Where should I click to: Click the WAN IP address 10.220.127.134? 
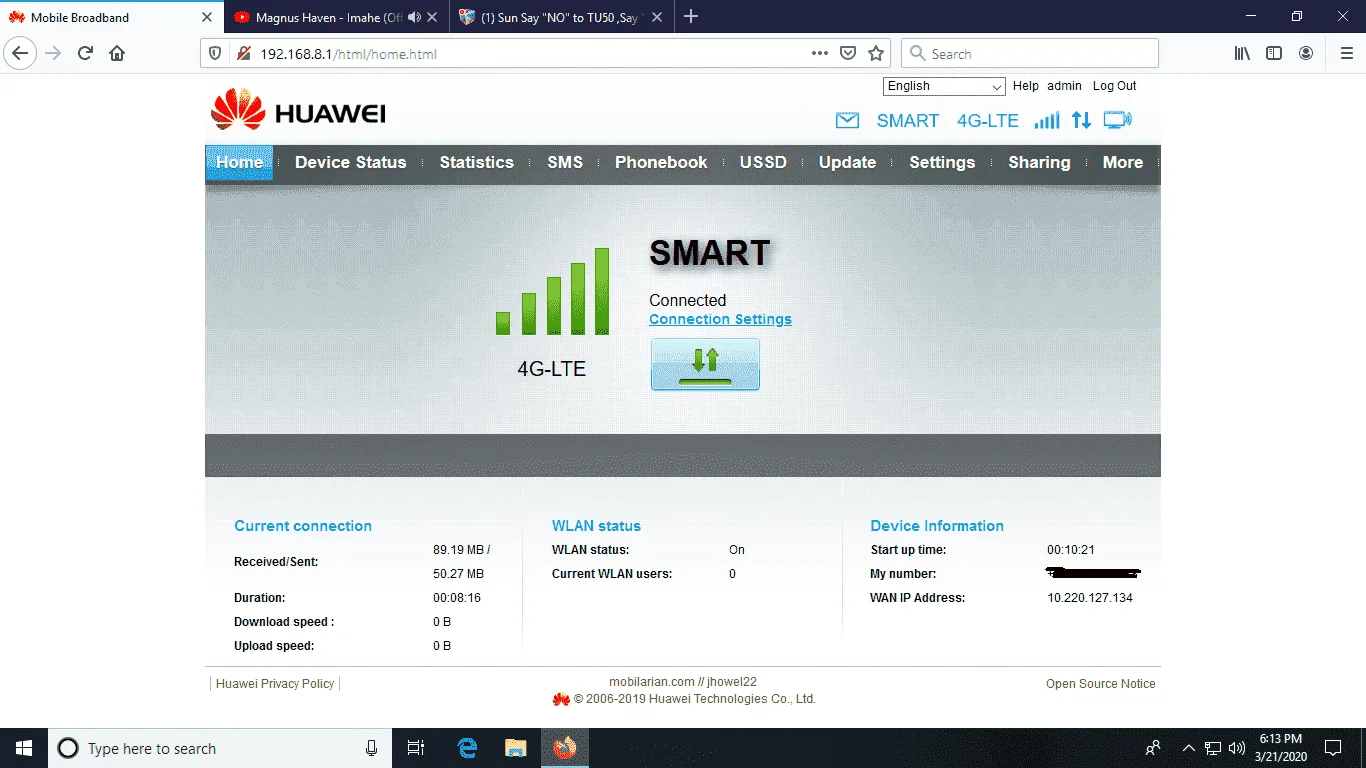point(1090,598)
